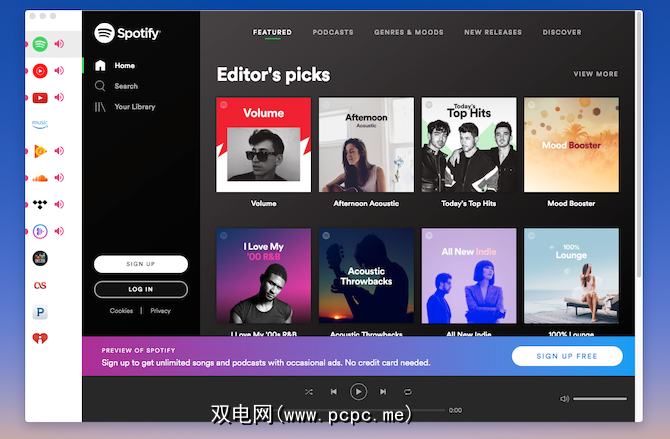Viewport: 670px width, 439px height.
Task: Click the 'Today's Top Hits' title text
Action: click(469, 203)
